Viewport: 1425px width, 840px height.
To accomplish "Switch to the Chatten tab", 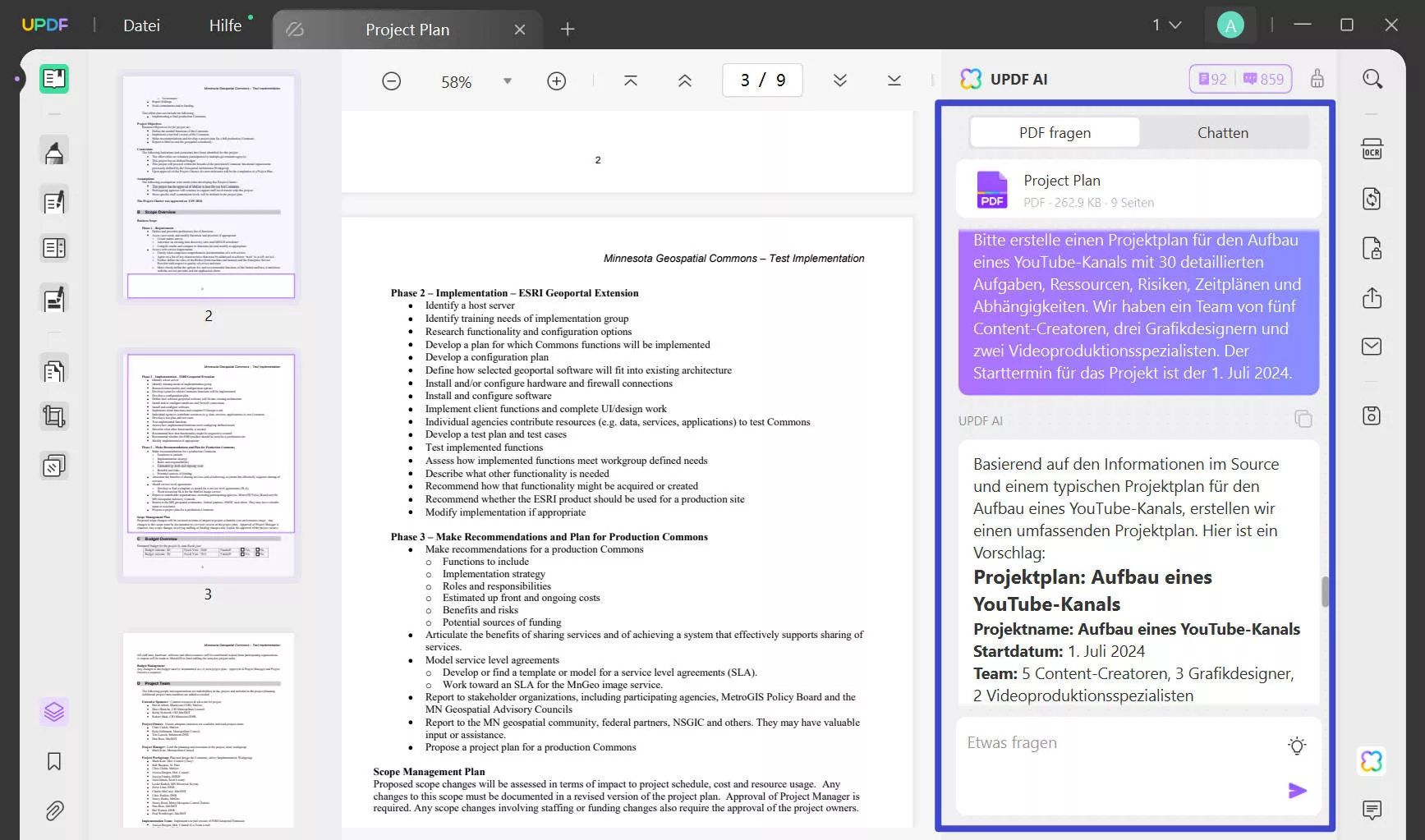I will (1223, 132).
